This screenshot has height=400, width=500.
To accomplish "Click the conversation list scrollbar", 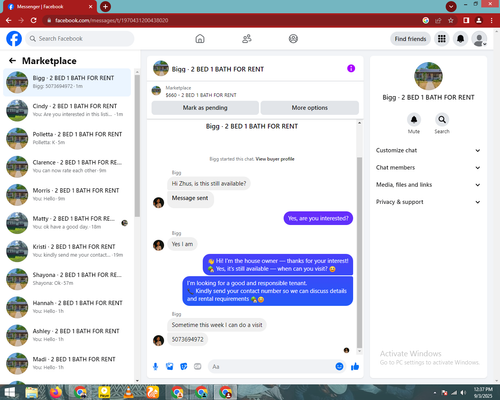I will click(137, 146).
